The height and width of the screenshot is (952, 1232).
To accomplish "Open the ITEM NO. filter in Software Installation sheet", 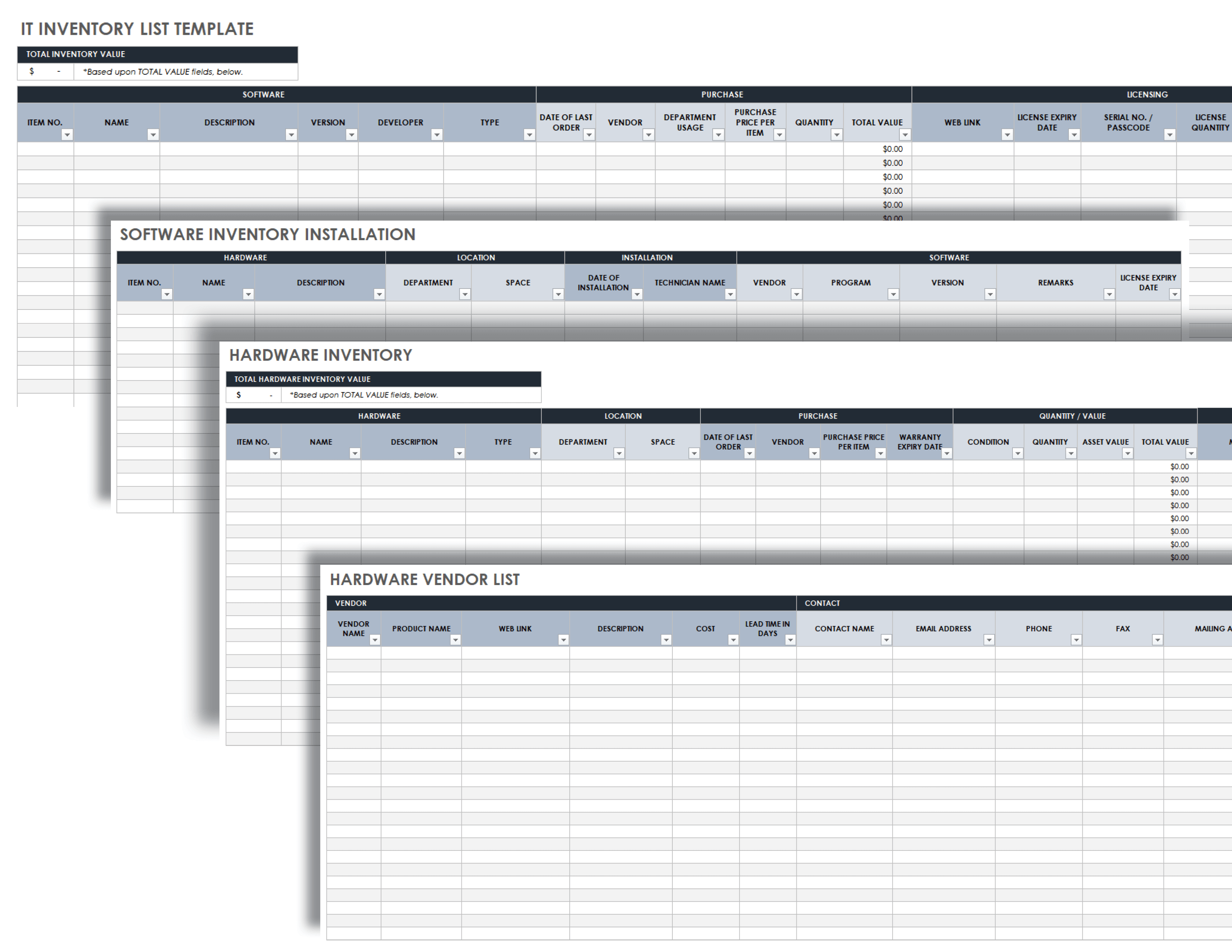I will point(167,295).
